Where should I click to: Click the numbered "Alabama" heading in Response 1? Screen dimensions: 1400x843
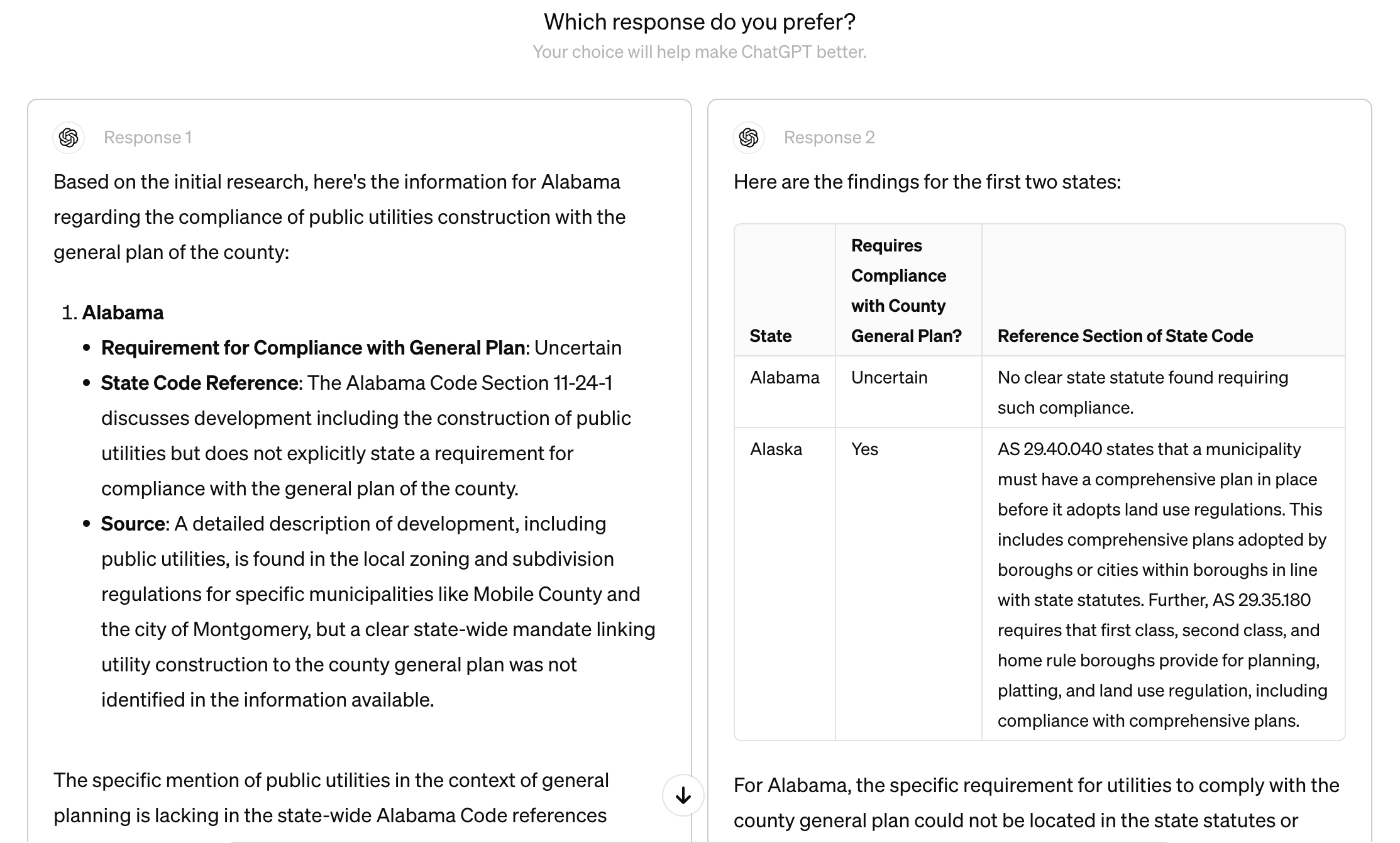coord(123,312)
